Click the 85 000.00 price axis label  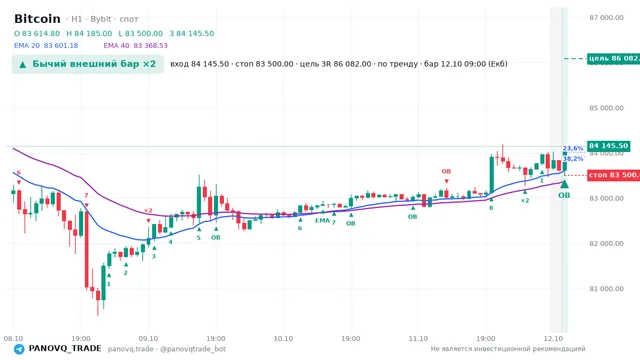[606, 108]
